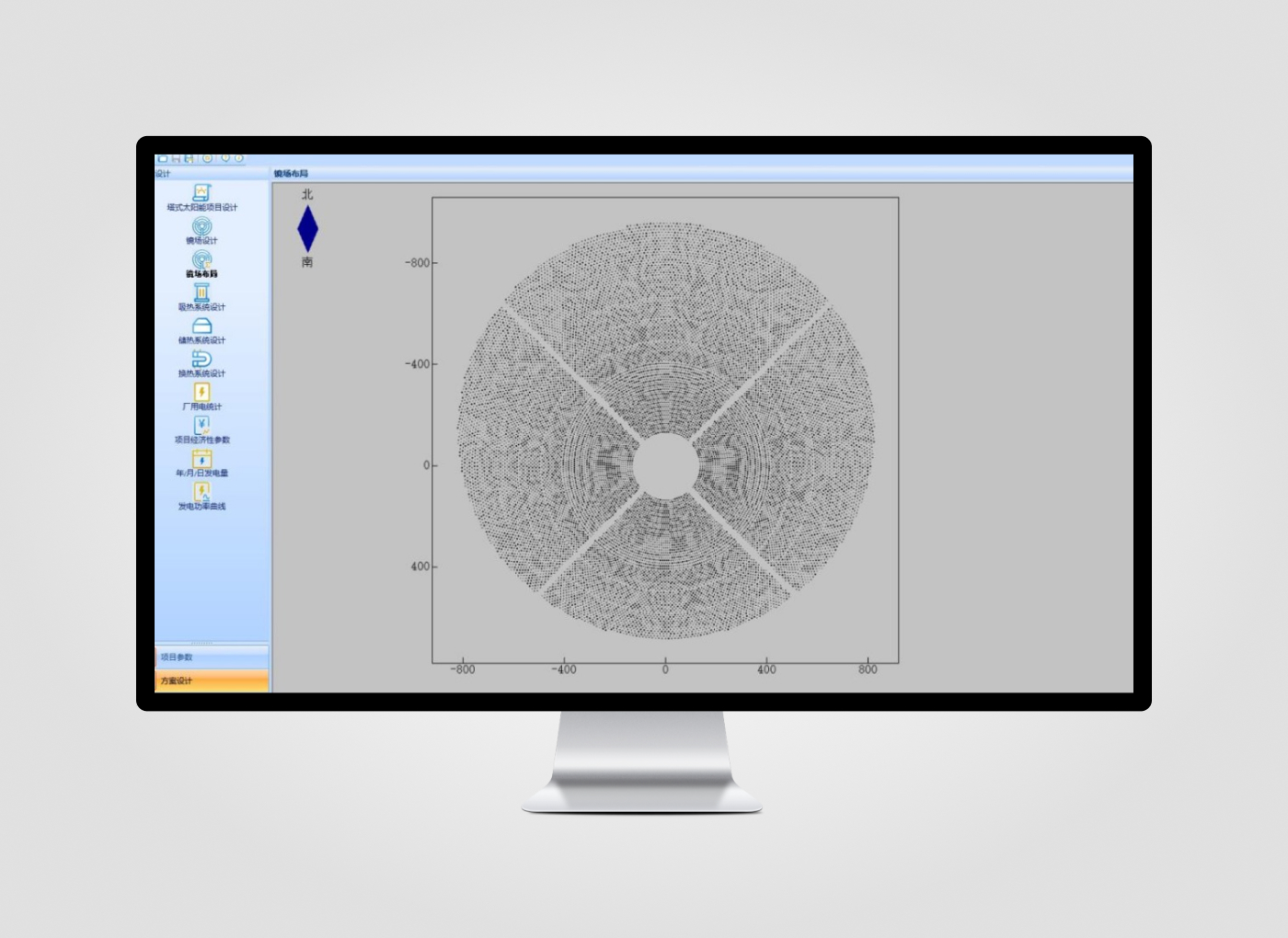This screenshot has width=1288, height=938.
Task: Click the 镜场布局 panel title
Action: click(291, 173)
